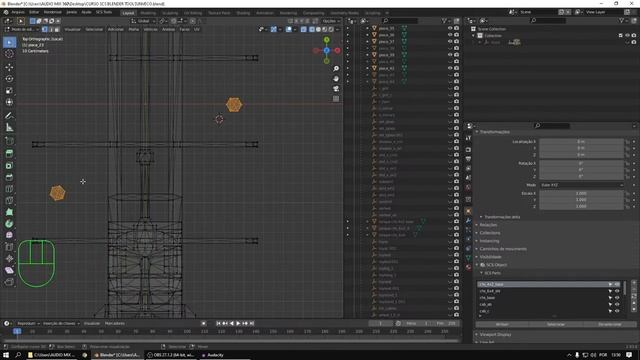The height and width of the screenshot is (360, 640).
Task: Click the Atribuir button under SCS Parts
Action: pos(502,324)
